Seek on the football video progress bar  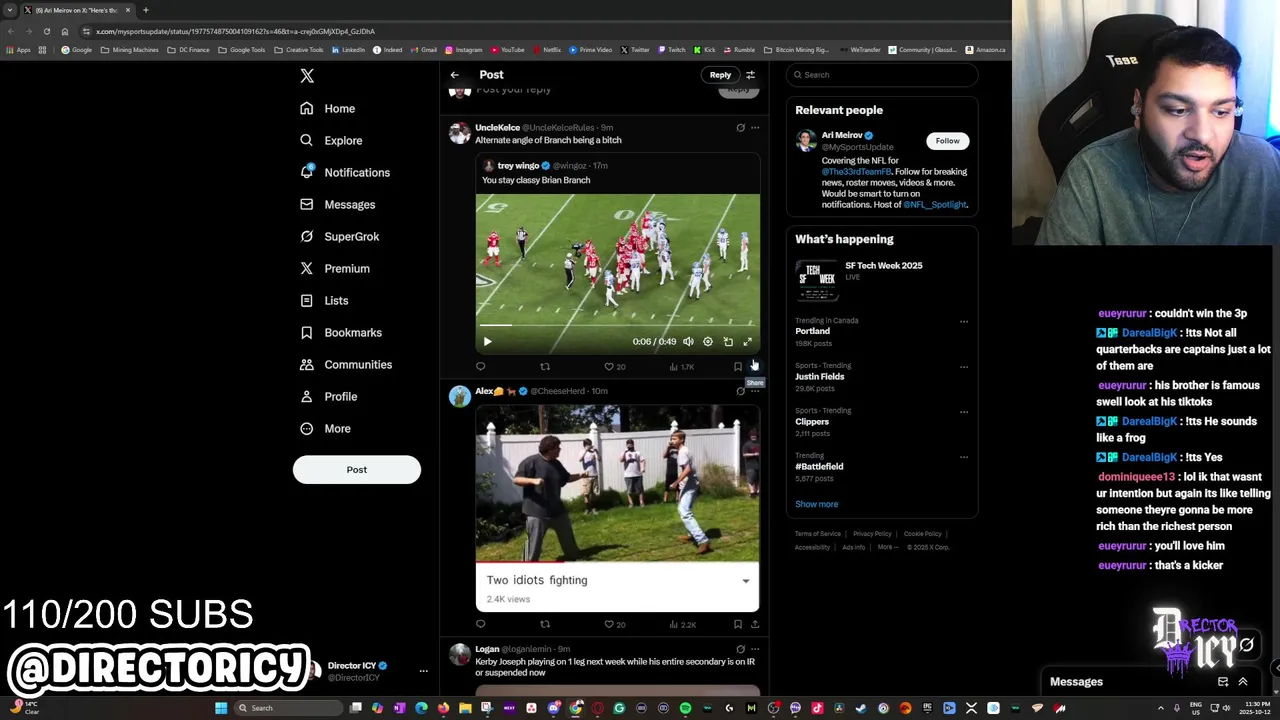pyautogui.click(x=618, y=326)
